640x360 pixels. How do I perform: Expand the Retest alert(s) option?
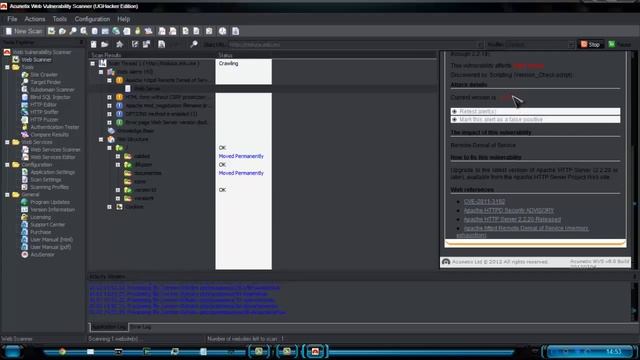point(536,111)
